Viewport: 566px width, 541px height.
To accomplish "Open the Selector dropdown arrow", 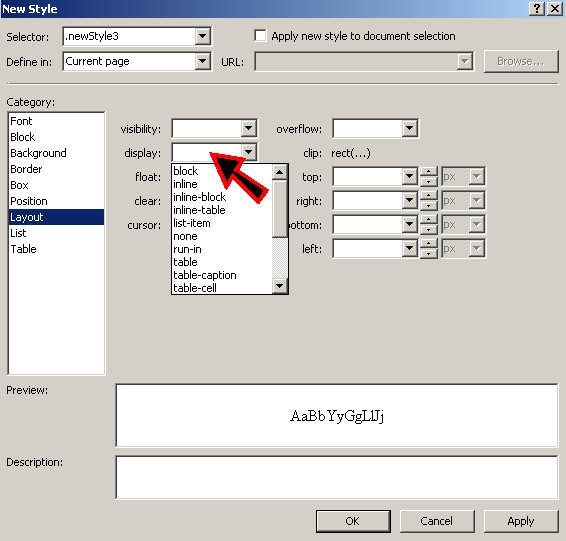I will click(x=203, y=36).
